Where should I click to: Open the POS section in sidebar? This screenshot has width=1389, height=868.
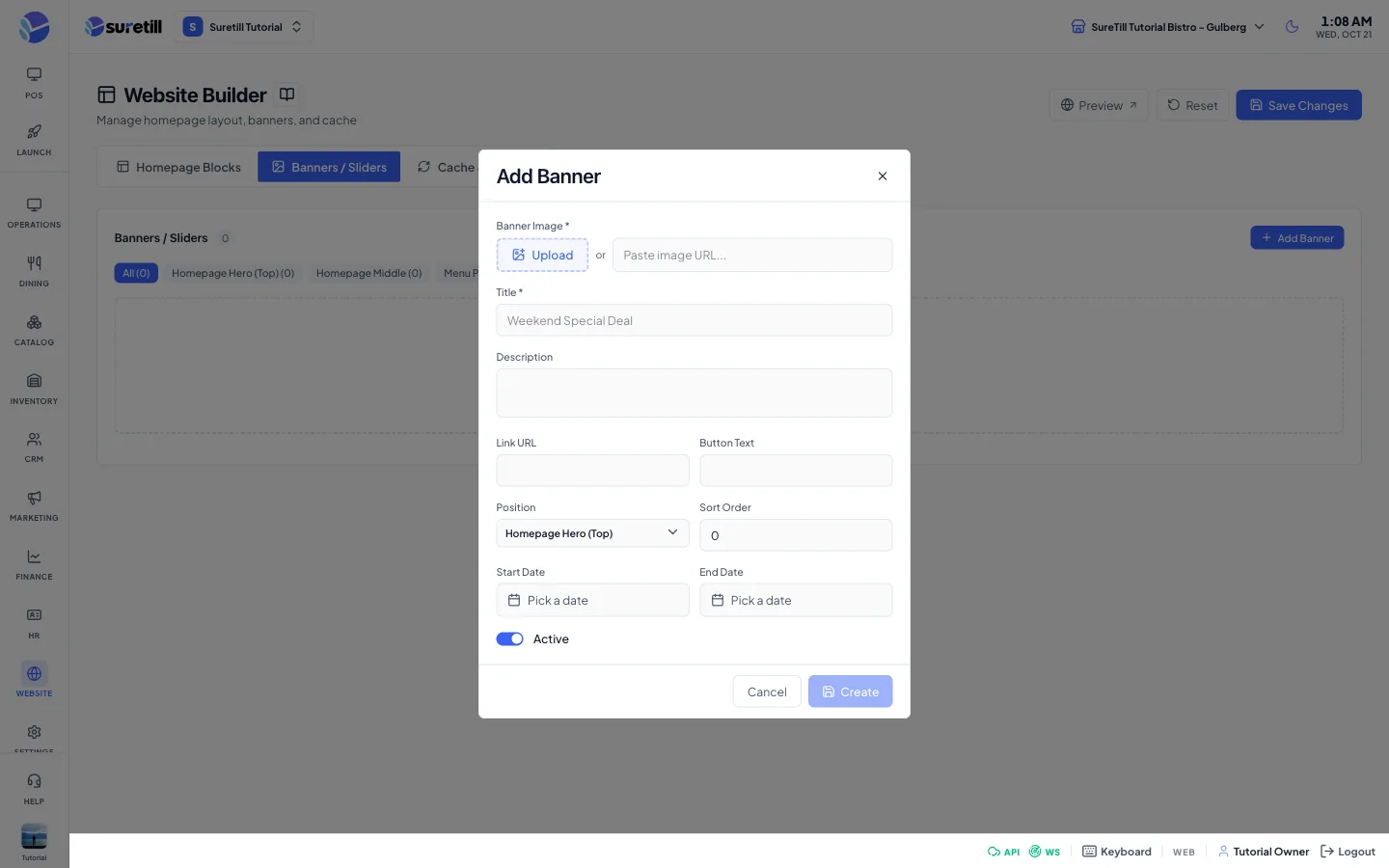coord(34,83)
